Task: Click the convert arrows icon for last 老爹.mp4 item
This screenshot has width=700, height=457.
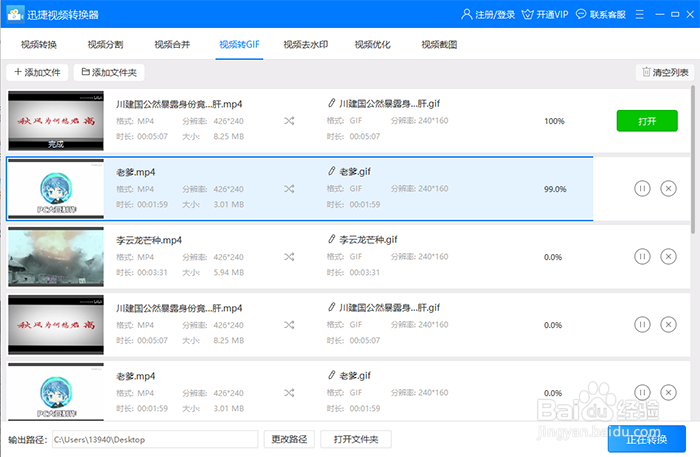Action: tap(289, 393)
